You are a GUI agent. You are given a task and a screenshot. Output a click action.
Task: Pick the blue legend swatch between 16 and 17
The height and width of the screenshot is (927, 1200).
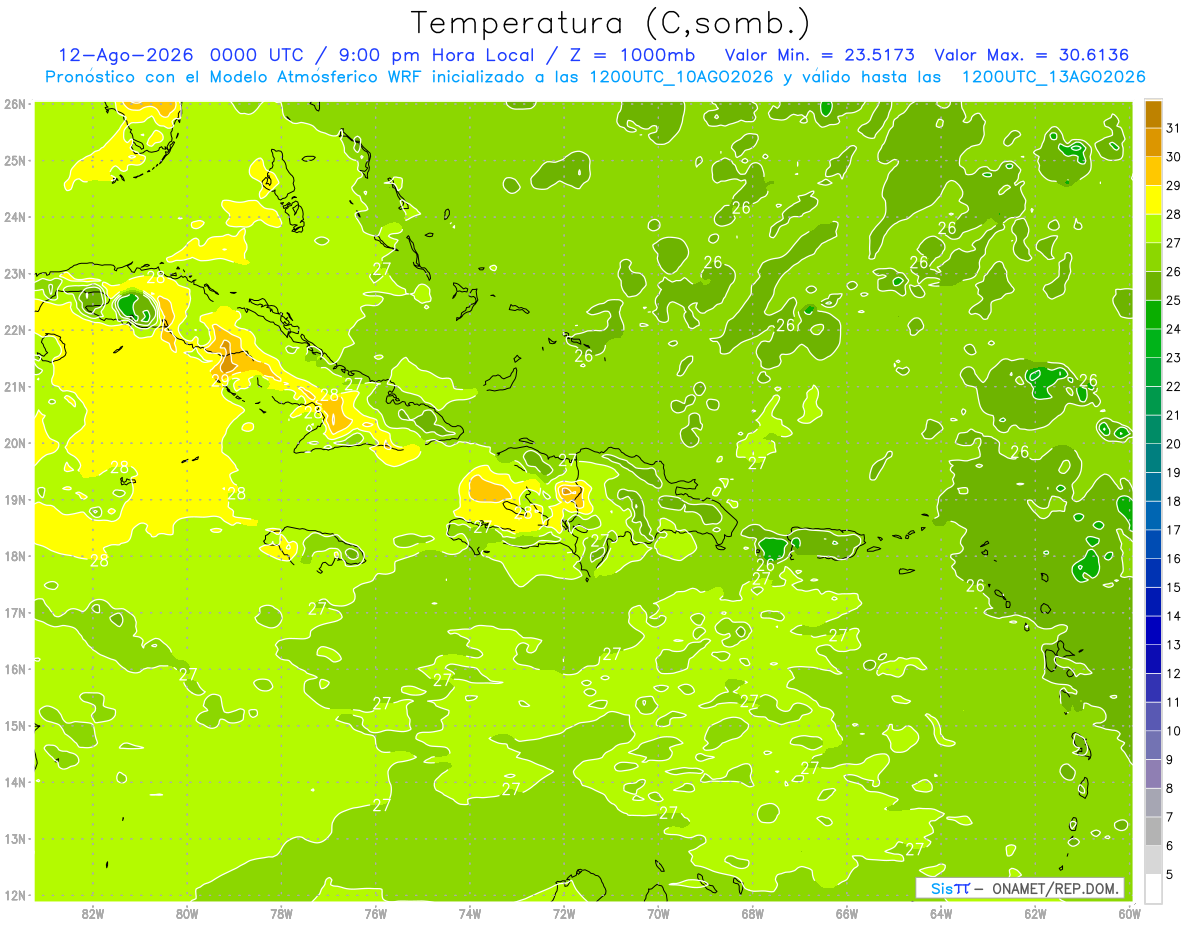(x=1153, y=545)
